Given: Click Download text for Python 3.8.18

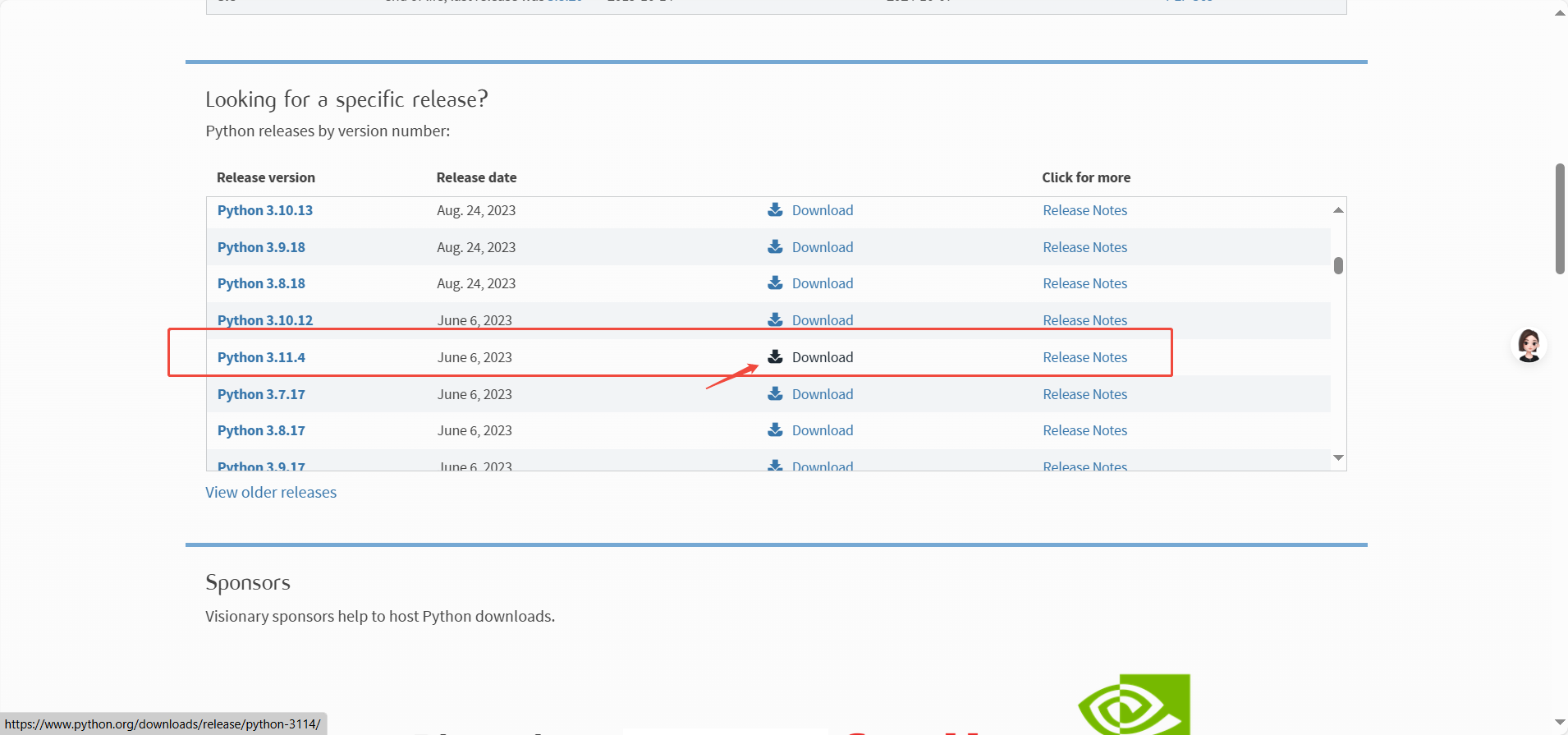Looking at the screenshot, I should point(823,283).
